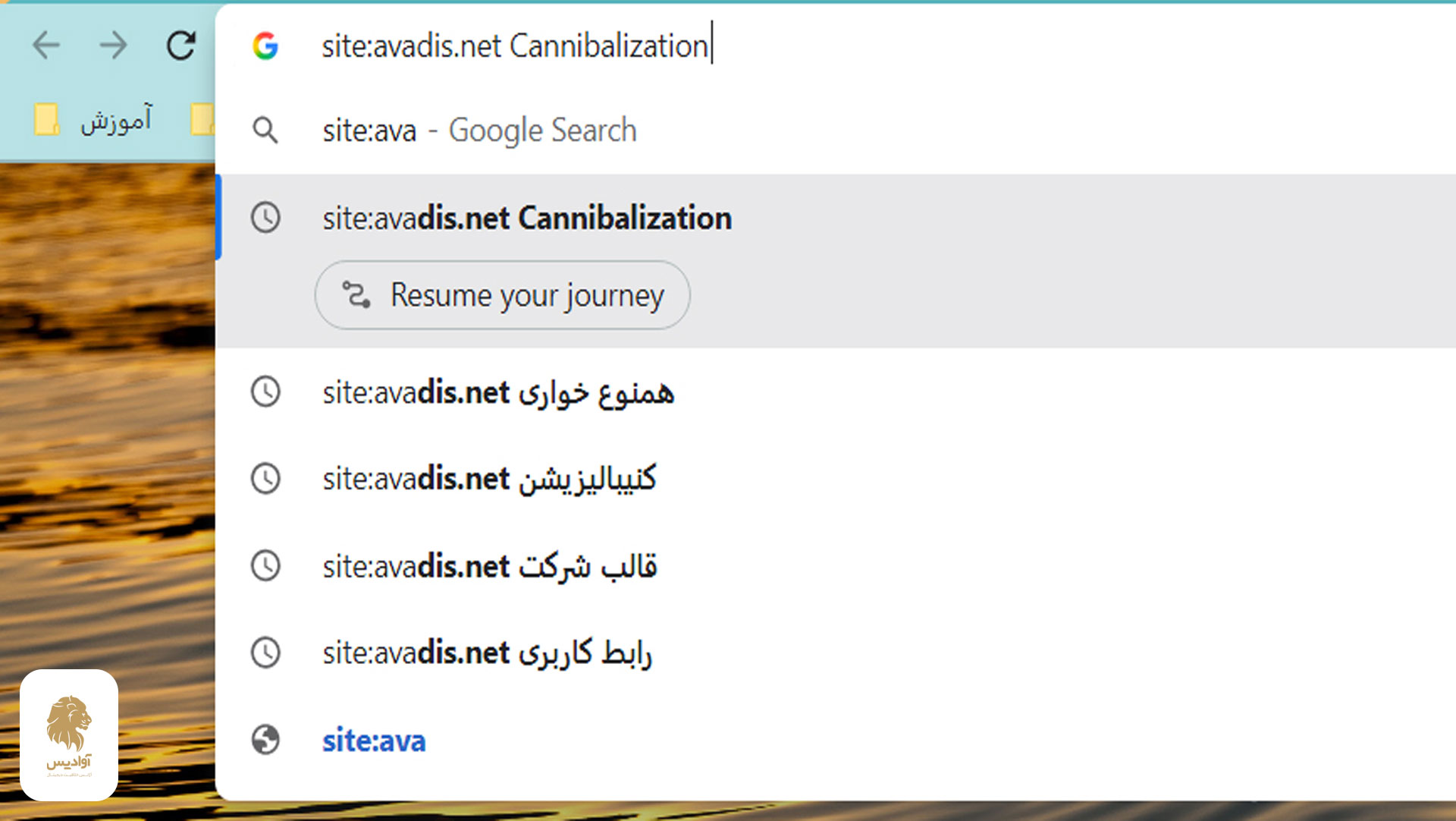This screenshot has height=821, width=1456.
Task: Pick the site:avadis.net قالب شرکت suggestion
Action: (x=489, y=567)
